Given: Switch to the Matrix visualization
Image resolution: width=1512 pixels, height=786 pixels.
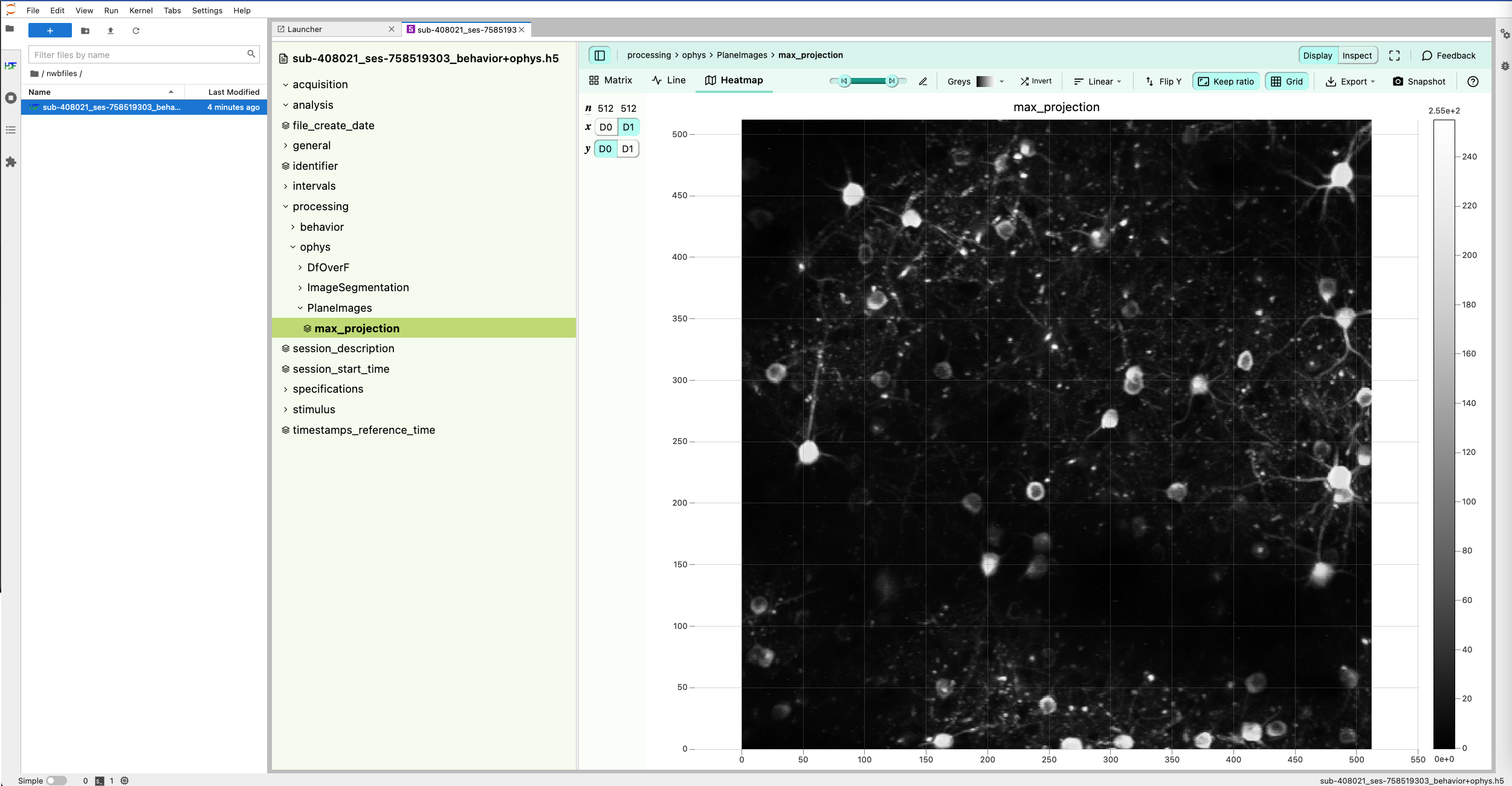Looking at the screenshot, I should point(610,80).
